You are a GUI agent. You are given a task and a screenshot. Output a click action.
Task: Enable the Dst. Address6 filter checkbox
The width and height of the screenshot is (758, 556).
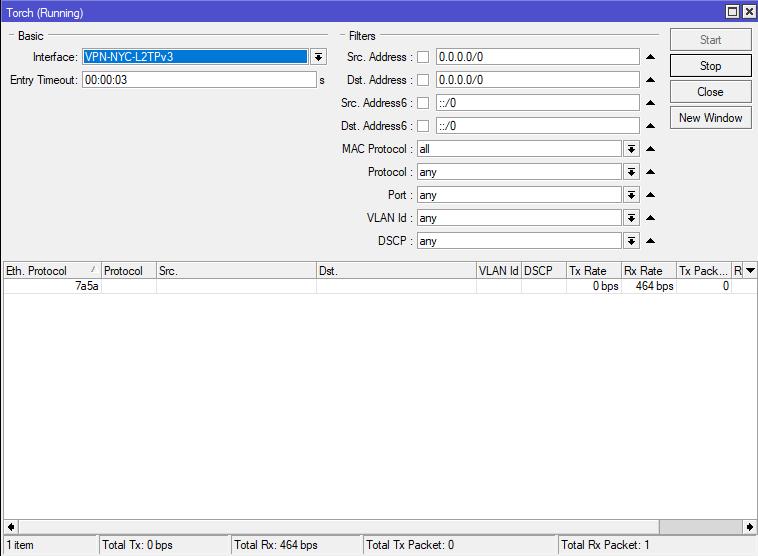point(423,126)
